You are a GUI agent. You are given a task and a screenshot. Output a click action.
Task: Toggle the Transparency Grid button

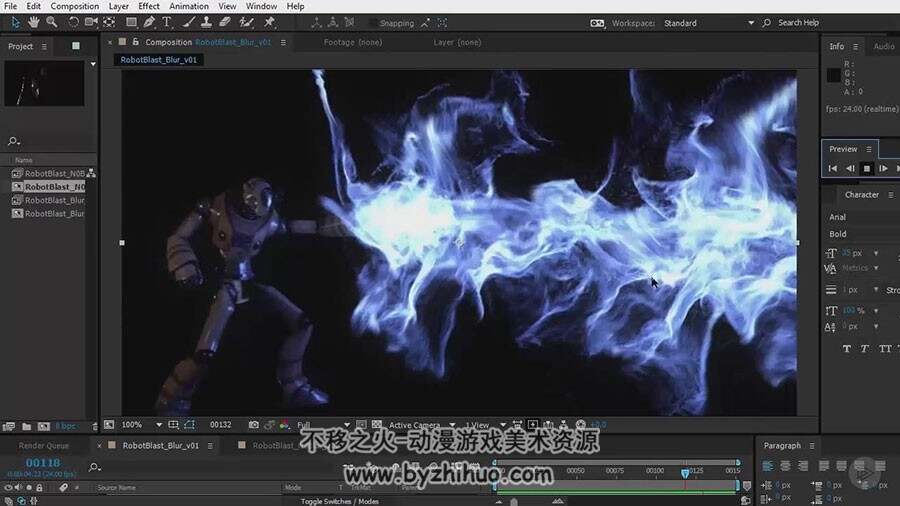377,425
